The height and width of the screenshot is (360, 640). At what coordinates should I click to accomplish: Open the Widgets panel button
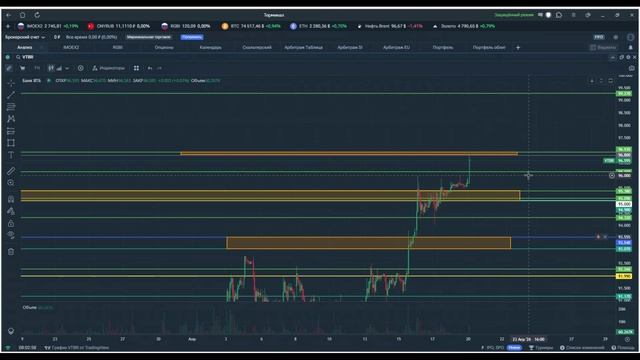click(x=603, y=47)
